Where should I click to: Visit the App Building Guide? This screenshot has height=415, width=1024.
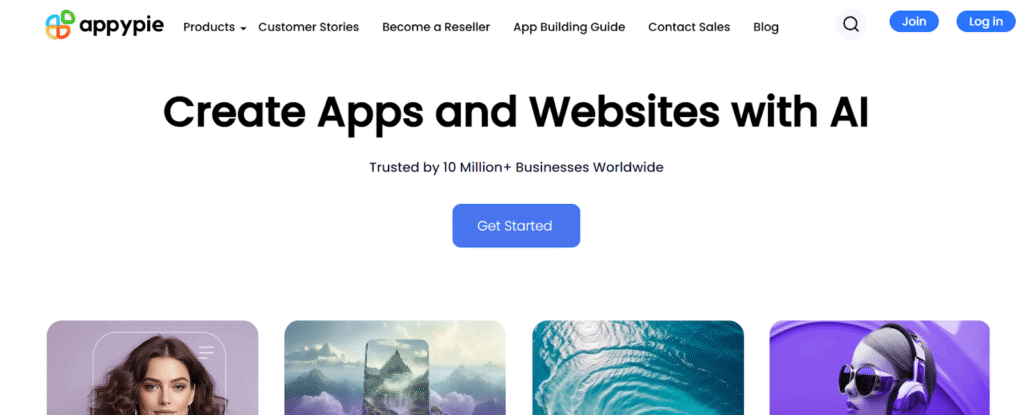point(569,27)
